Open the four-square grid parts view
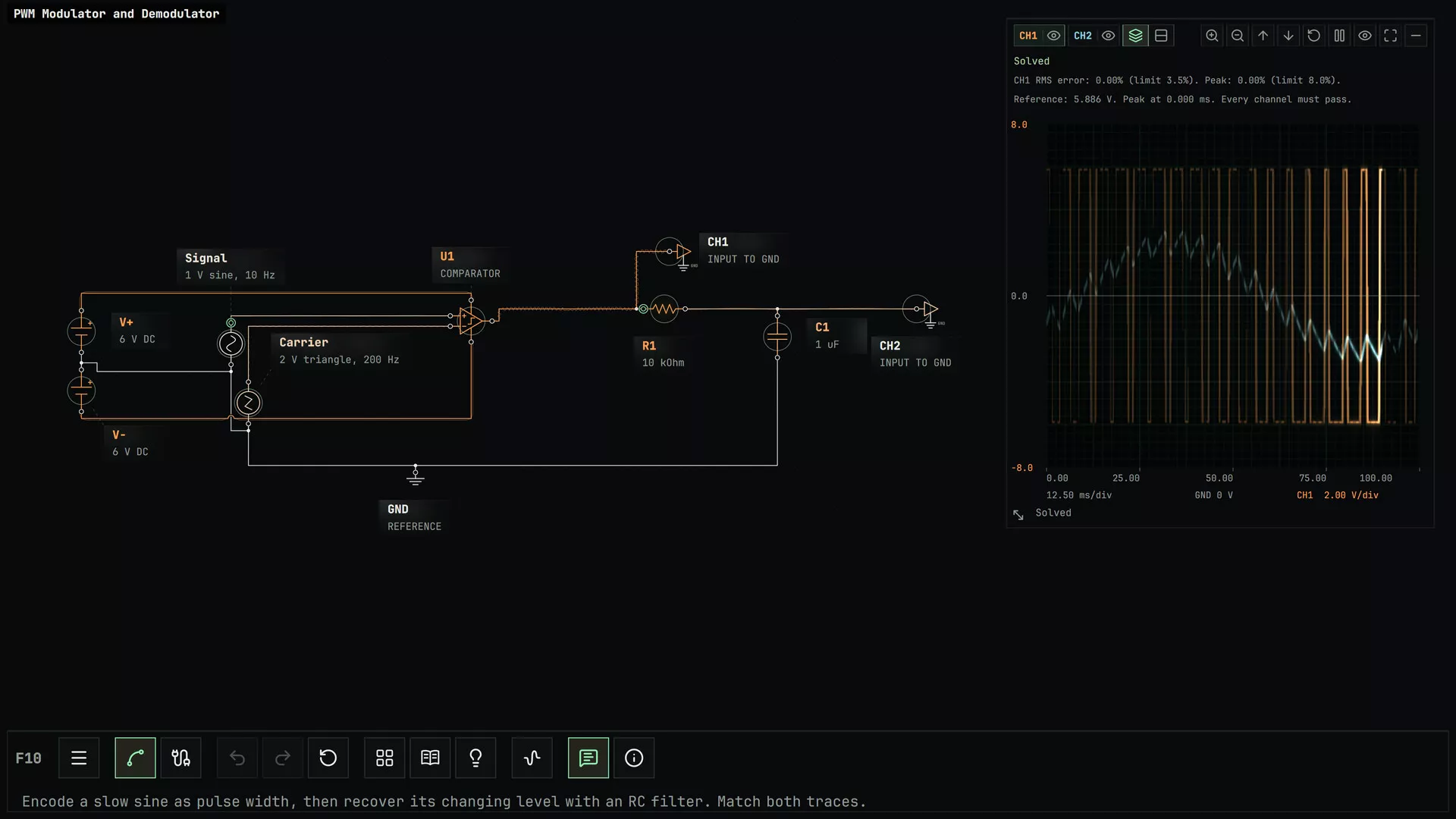 pos(384,758)
